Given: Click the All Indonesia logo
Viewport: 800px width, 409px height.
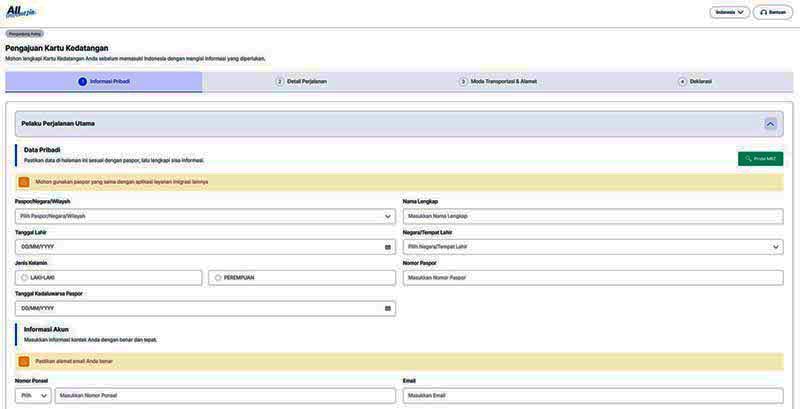Looking at the screenshot, I should pos(20,12).
